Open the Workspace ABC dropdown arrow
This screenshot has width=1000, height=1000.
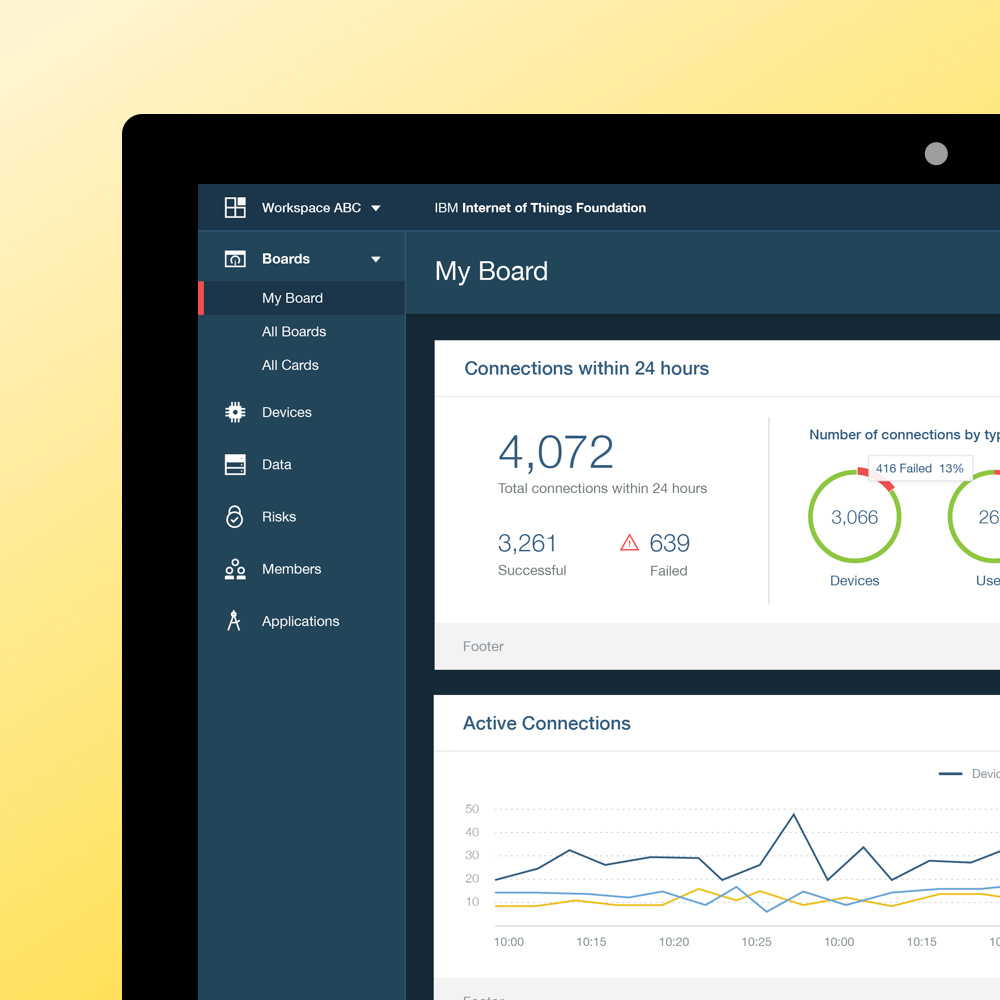[376, 208]
